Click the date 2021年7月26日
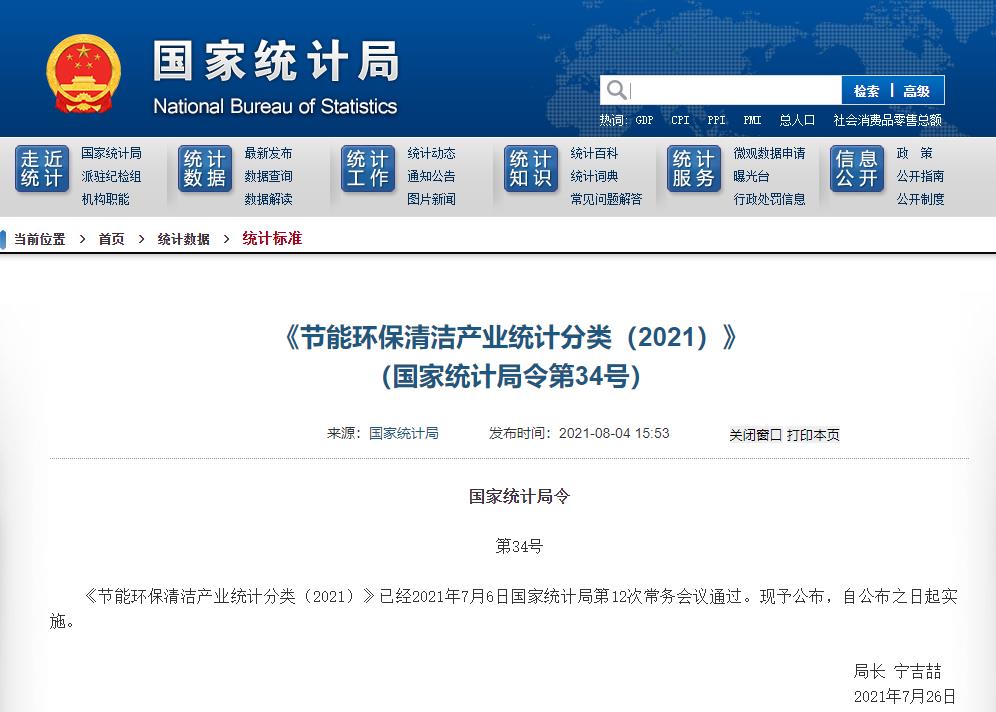996x712 pixels. (x=905, y=696)
